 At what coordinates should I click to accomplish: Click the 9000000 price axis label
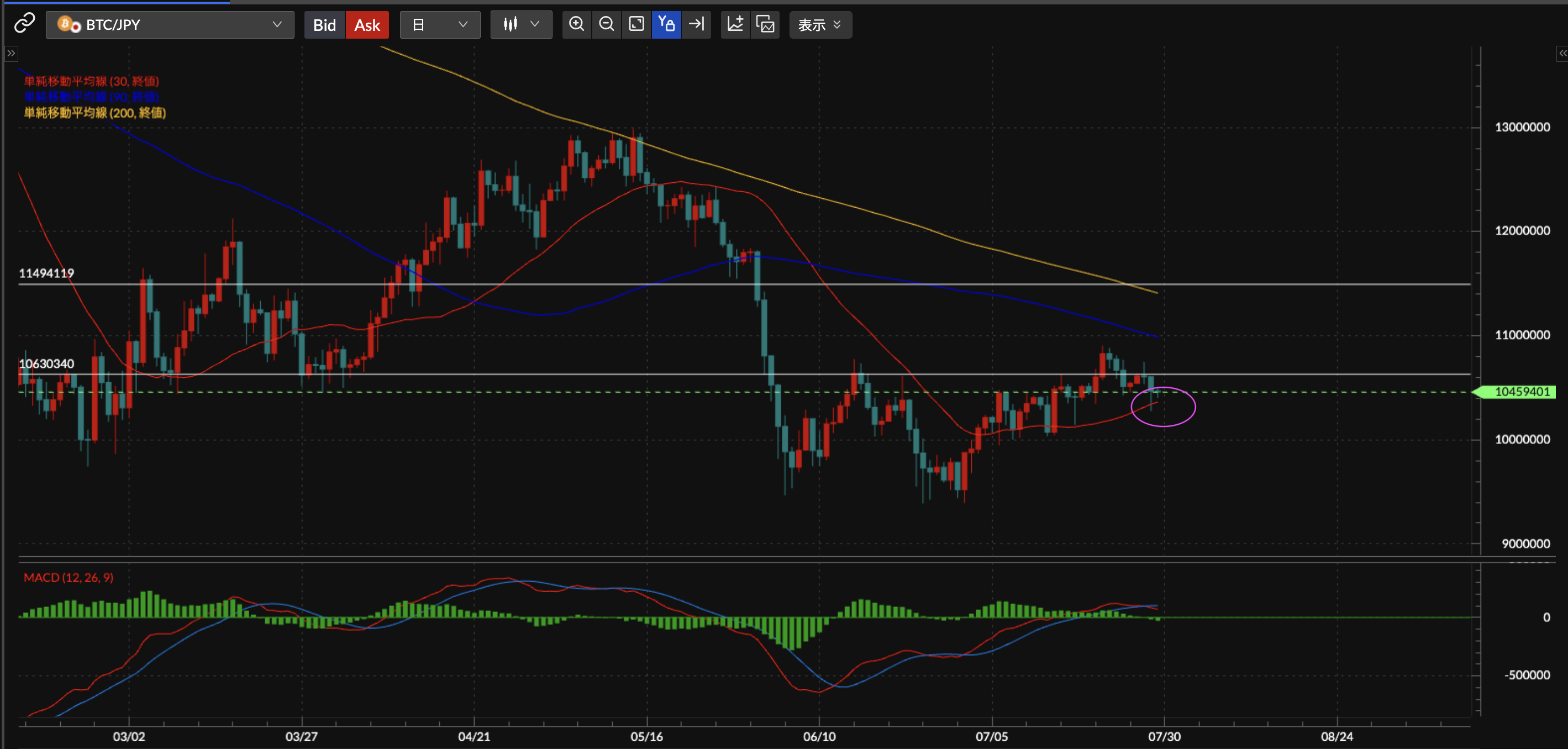pos(1525,544)
